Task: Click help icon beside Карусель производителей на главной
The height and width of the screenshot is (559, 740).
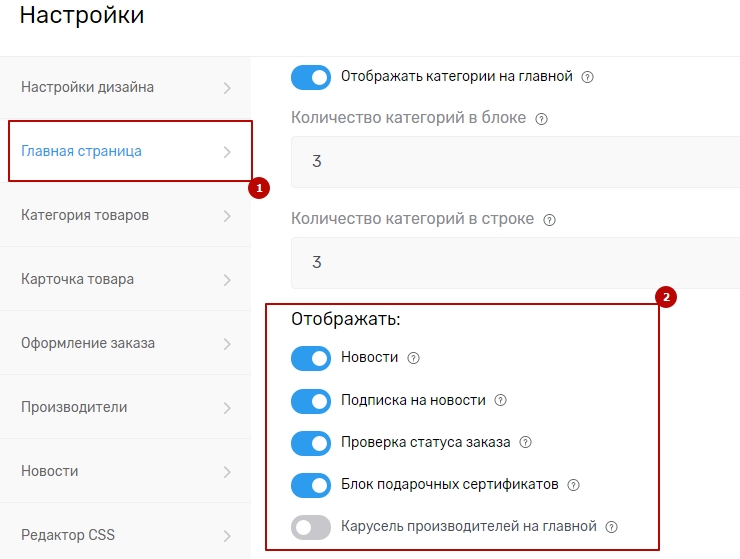Action: [x=612, y=527]
